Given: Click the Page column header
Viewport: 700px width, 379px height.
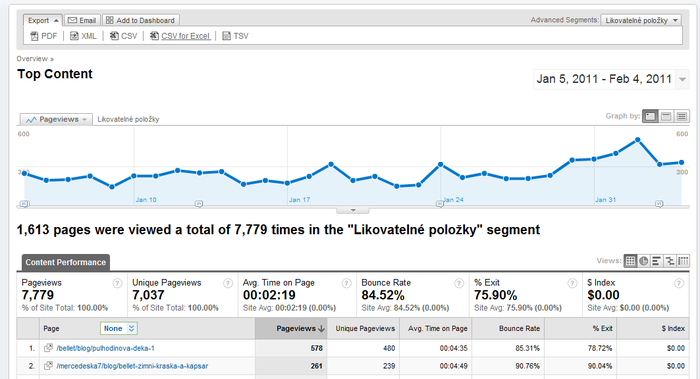Looking at the screenshot, I should [x=51, y=329].
